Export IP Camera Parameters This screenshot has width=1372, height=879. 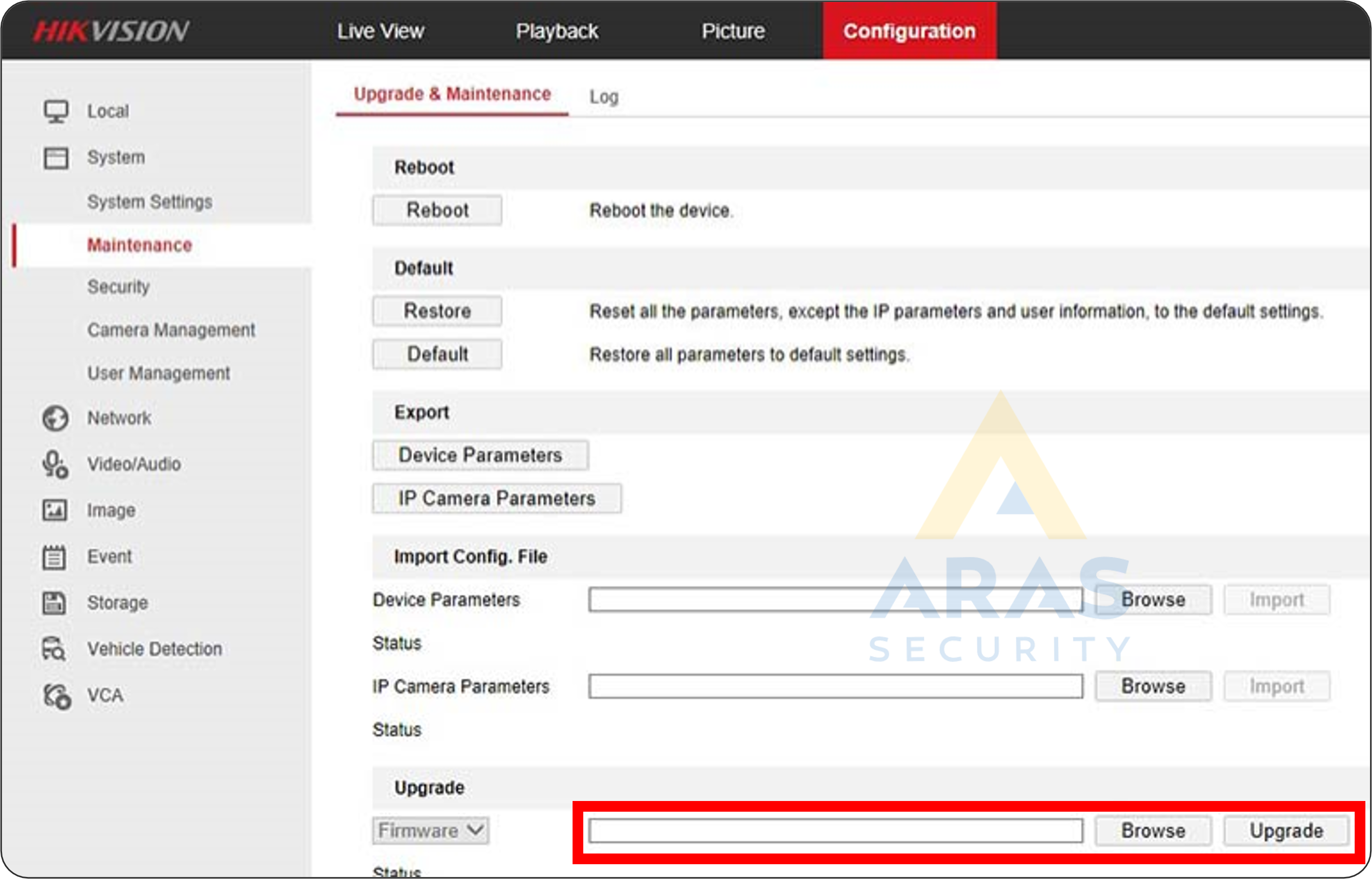497,499
